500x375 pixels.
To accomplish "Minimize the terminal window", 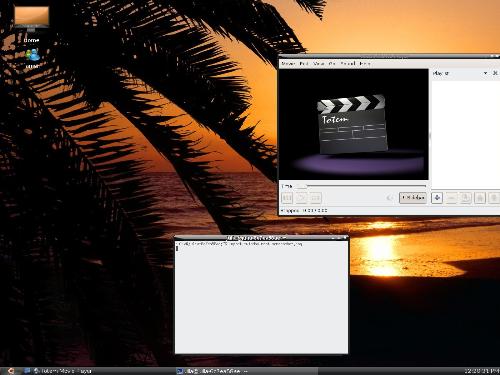I will click(333, 238).
